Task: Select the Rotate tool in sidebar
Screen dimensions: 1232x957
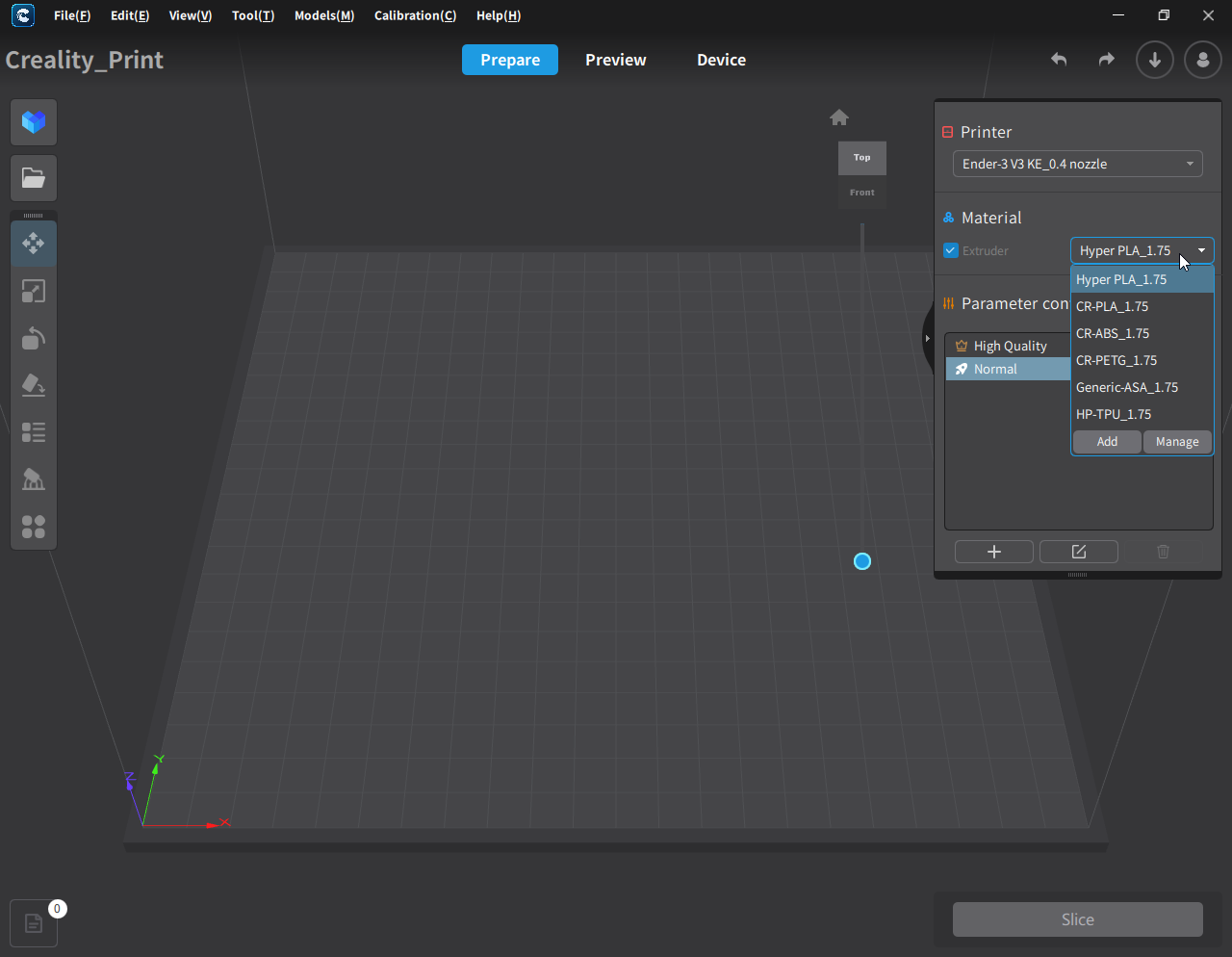Action: (x=34, y=338)
